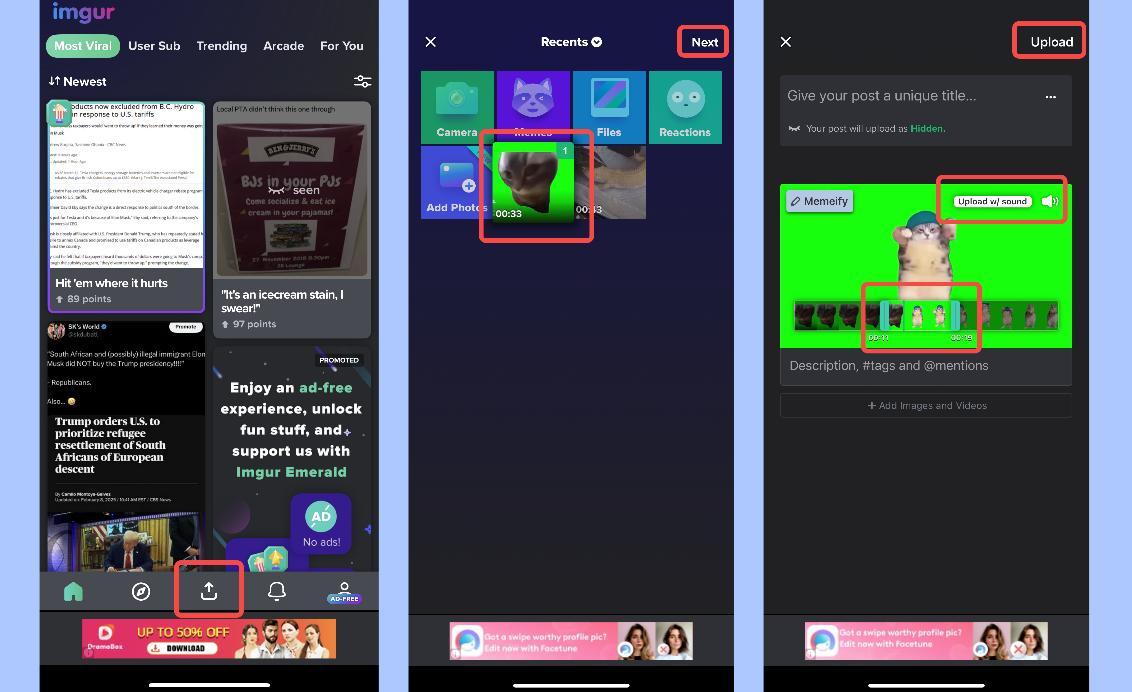Open more options with the ellipsis

(x=1050, y=96)
